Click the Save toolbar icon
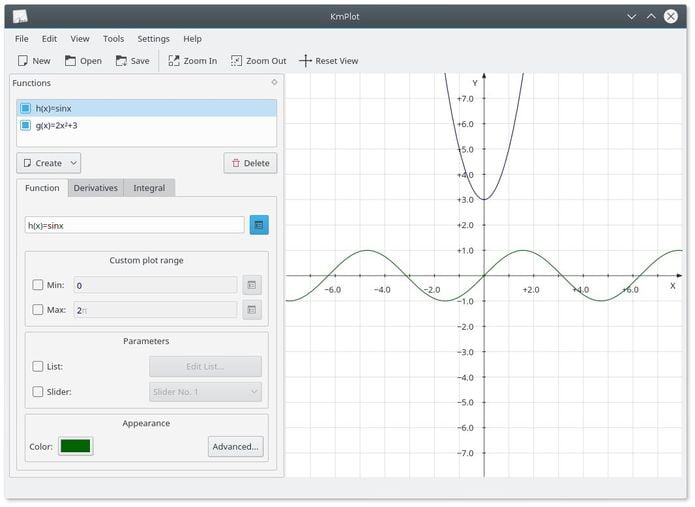The width and height of the screenshot is (695, 507). pyautogui.click(x=121, y=61)
